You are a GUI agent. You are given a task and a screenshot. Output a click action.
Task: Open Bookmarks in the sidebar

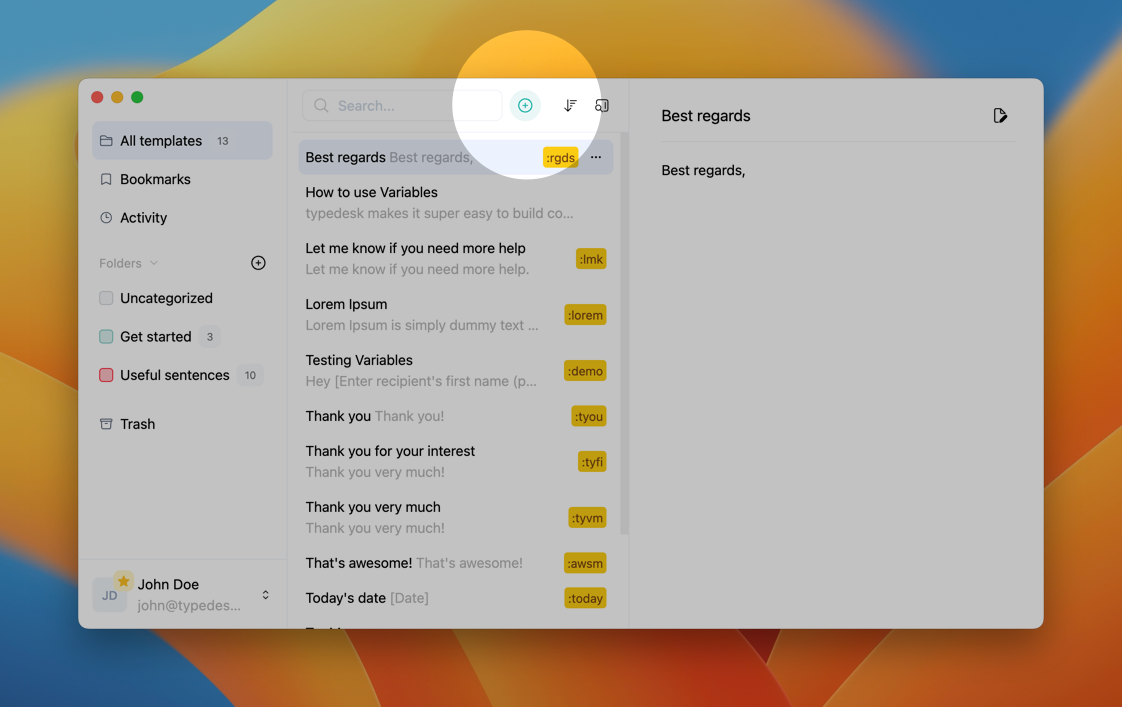[155, 179]
